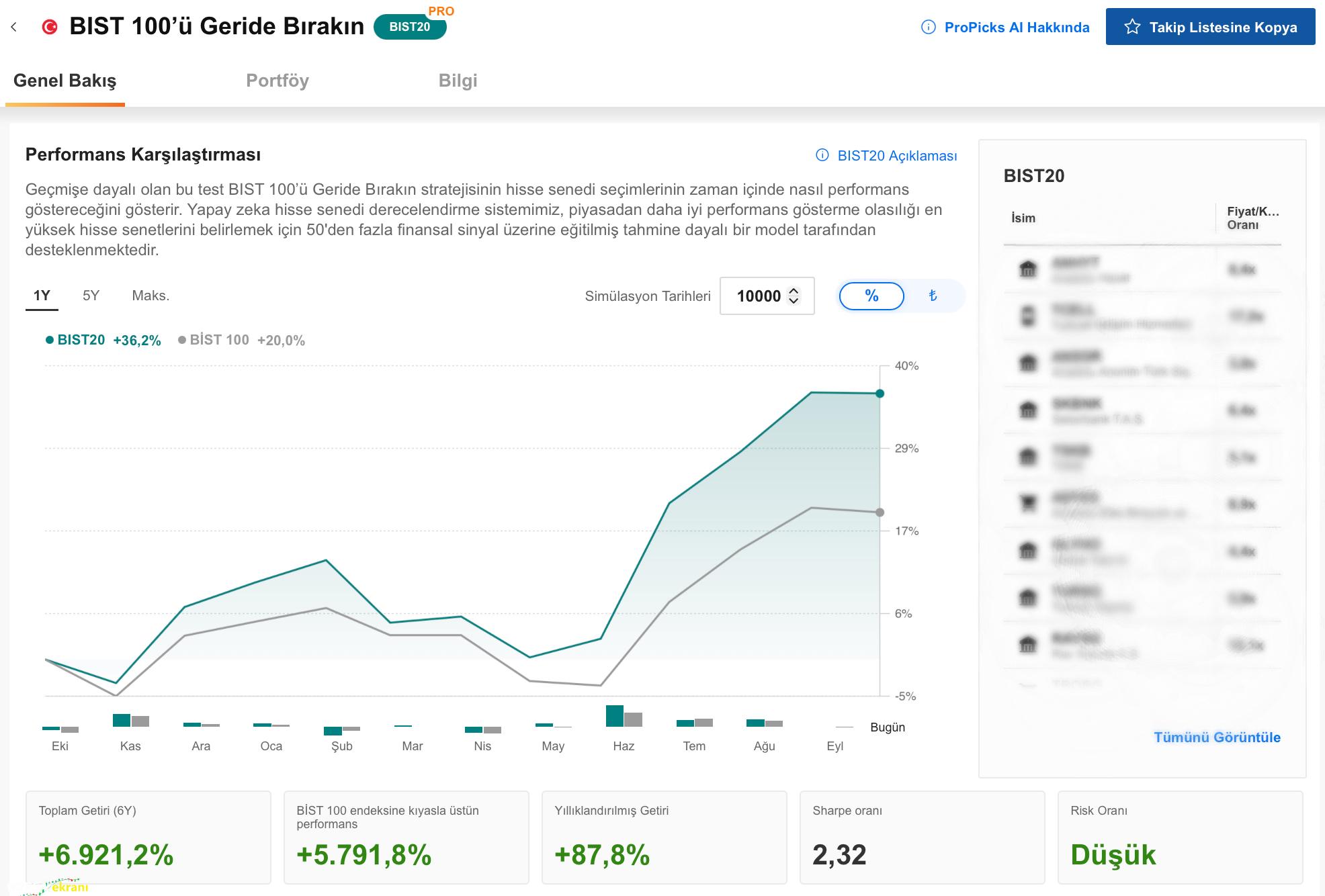
Task: Toggle BİST 100 series in legend
Action: 219,340
